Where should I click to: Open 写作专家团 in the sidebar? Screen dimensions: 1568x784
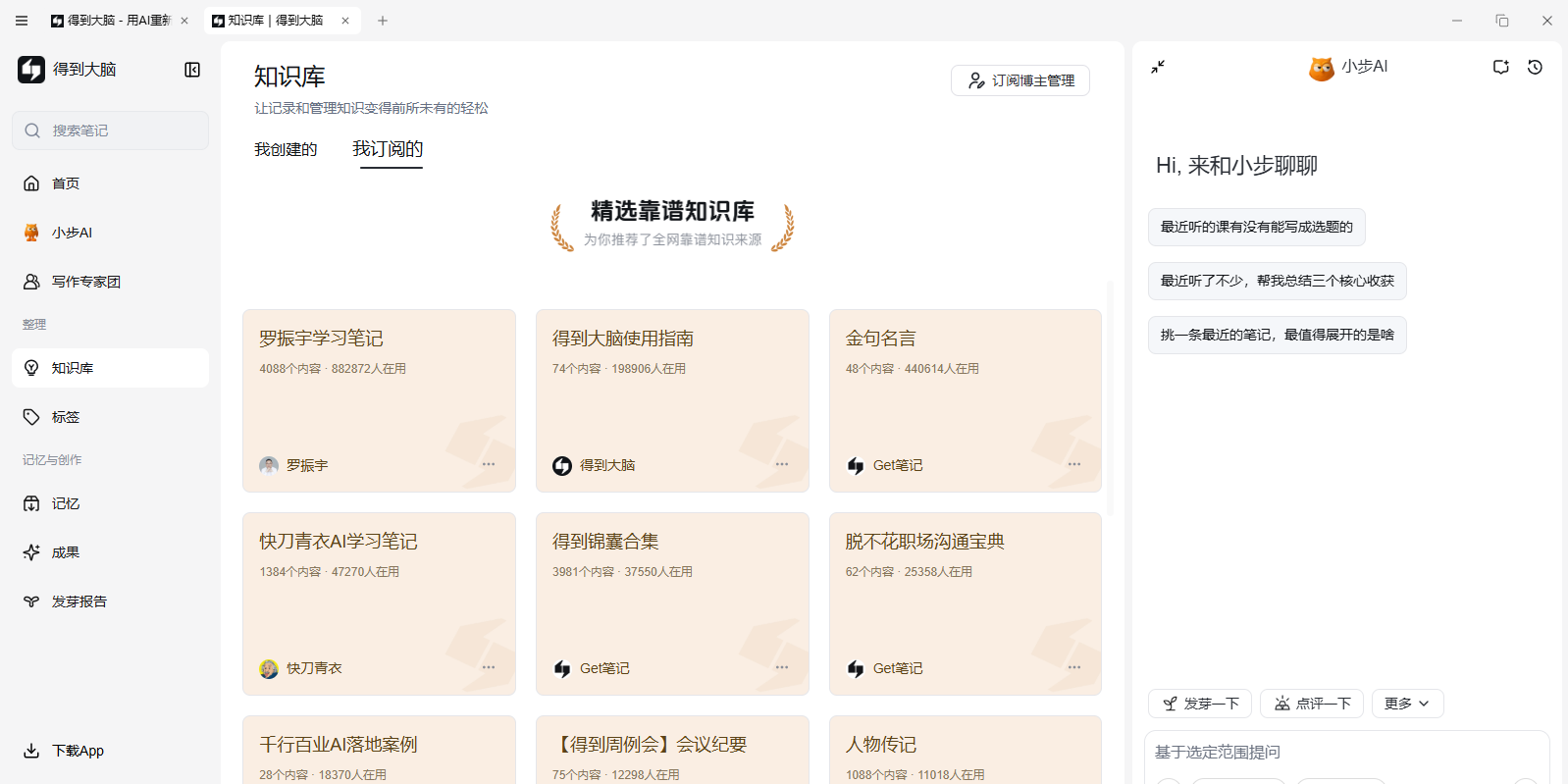click(x=110, y=282)
